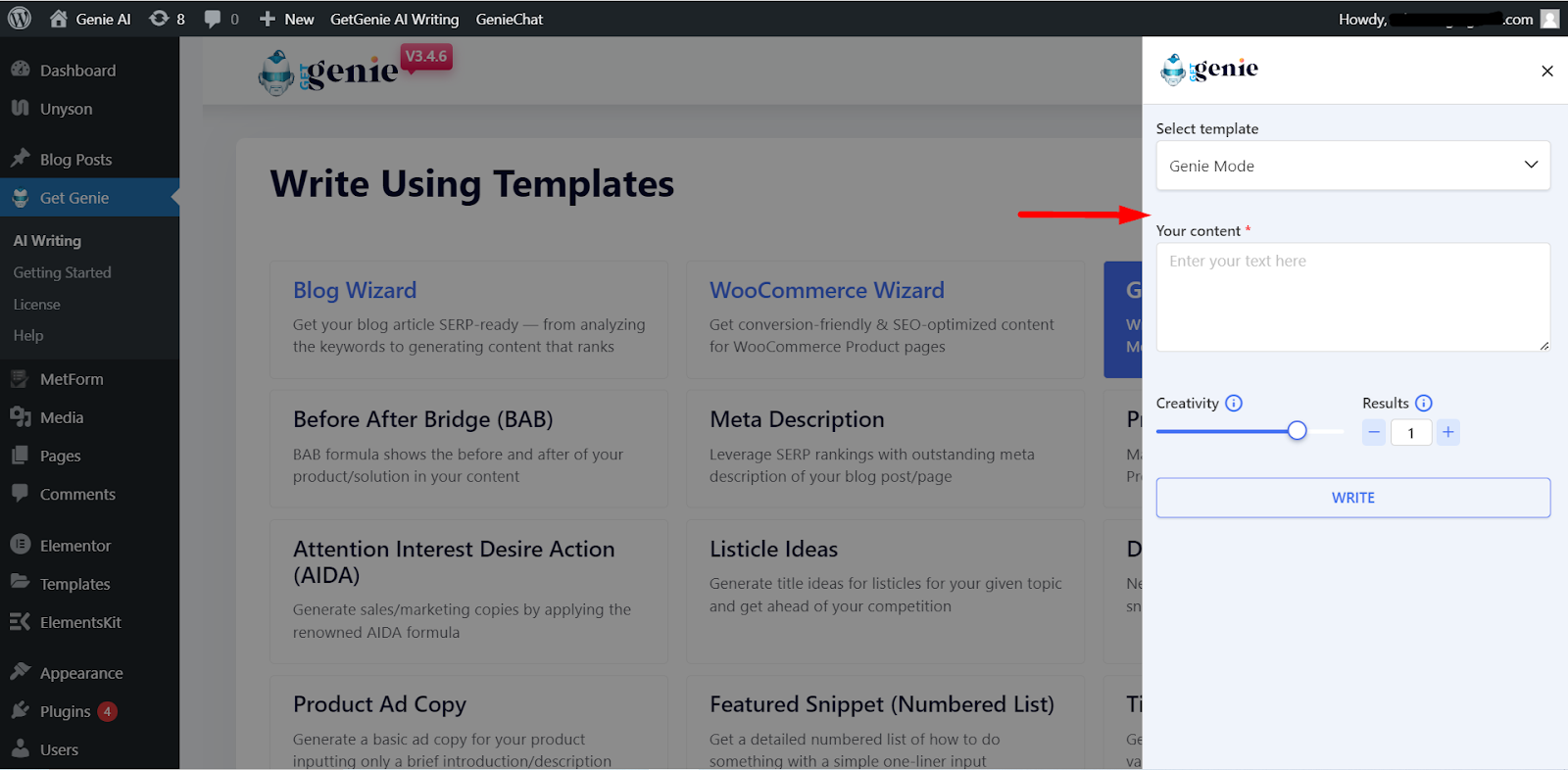Click the Templates folder icon in sidebar

20,582
